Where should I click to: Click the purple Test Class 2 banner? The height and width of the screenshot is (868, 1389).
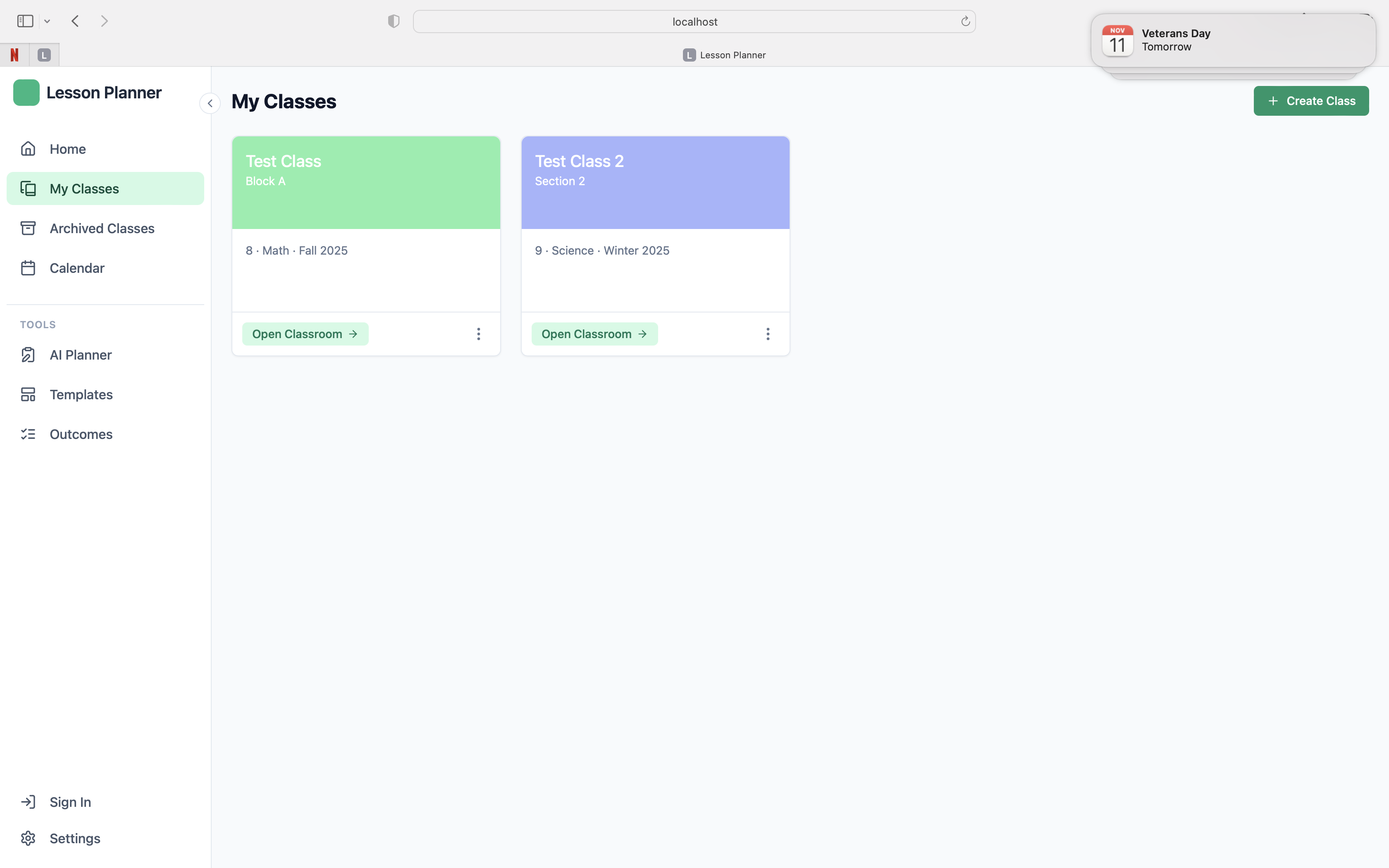pos(655,183)
